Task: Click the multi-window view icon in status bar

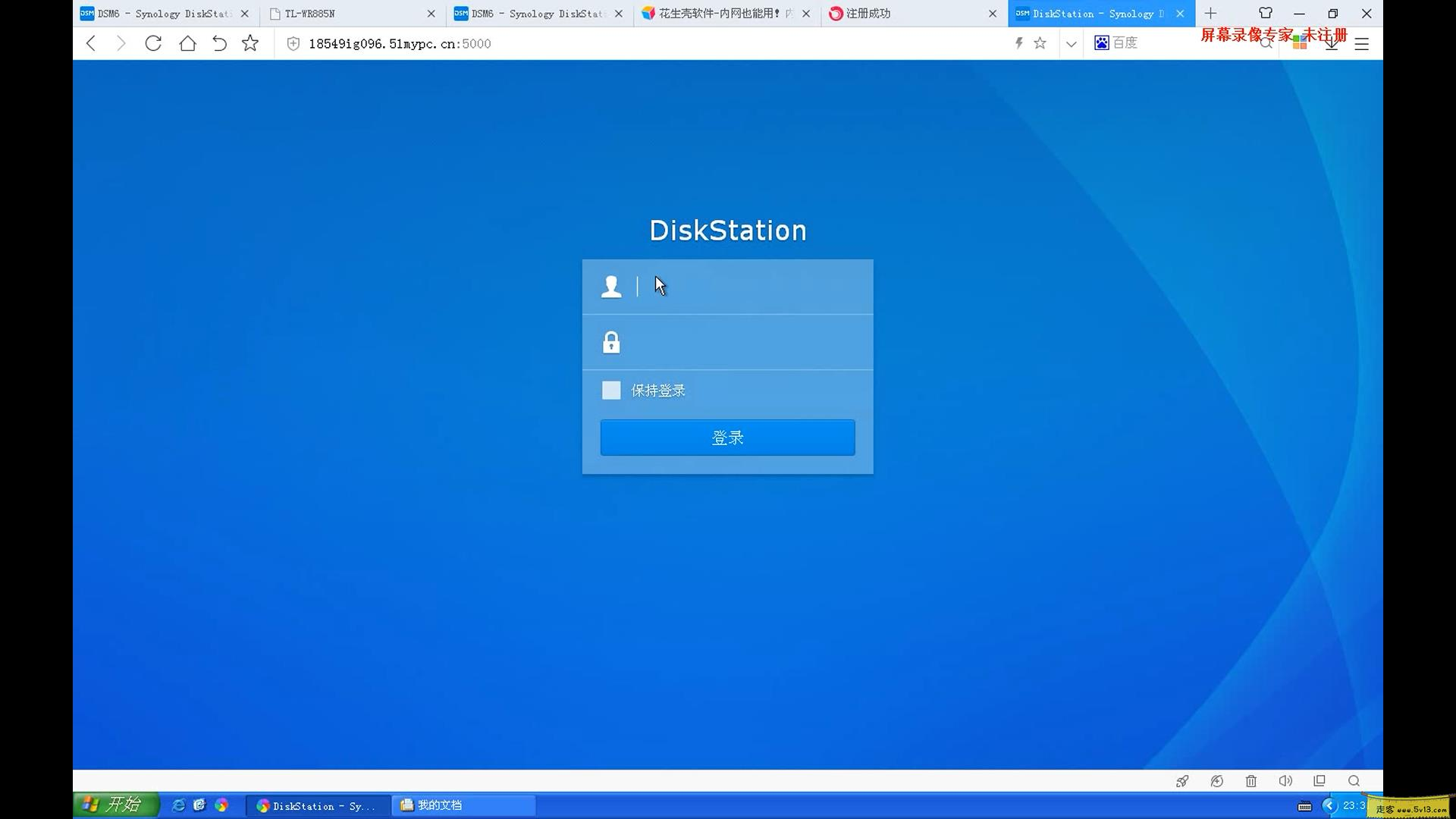Action: 1319,780
